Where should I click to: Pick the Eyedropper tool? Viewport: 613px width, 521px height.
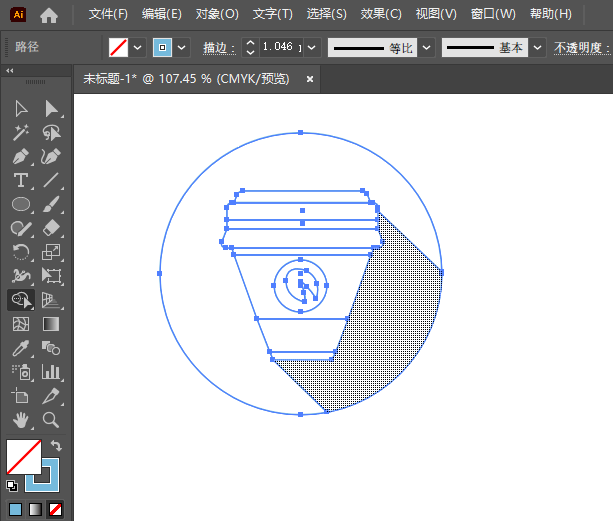pyautogui.click(x=21, y=348)
